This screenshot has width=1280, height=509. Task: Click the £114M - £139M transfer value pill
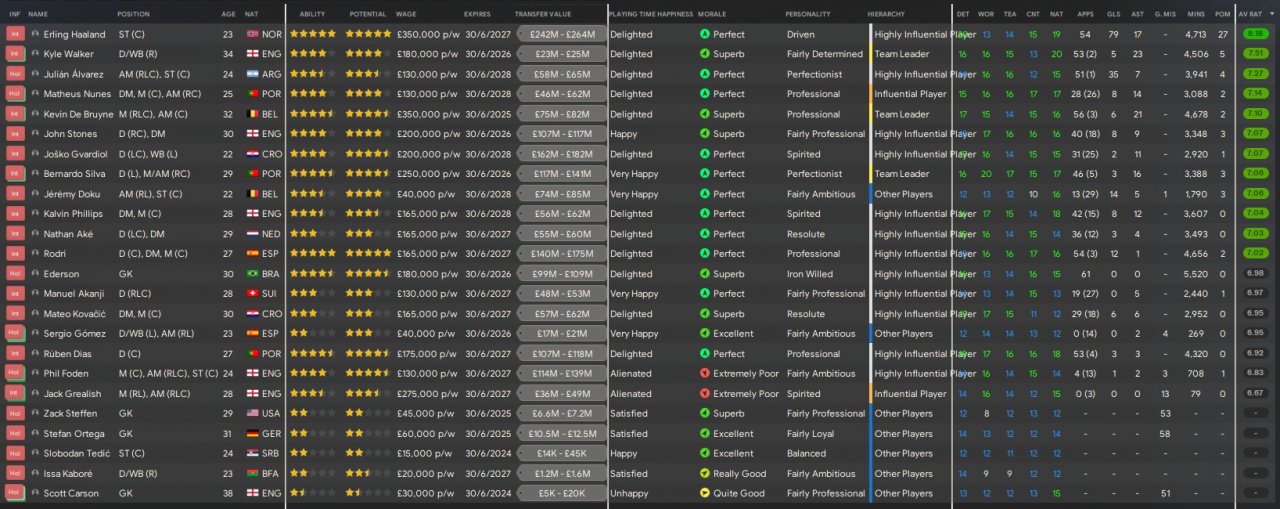coord(562,374)
